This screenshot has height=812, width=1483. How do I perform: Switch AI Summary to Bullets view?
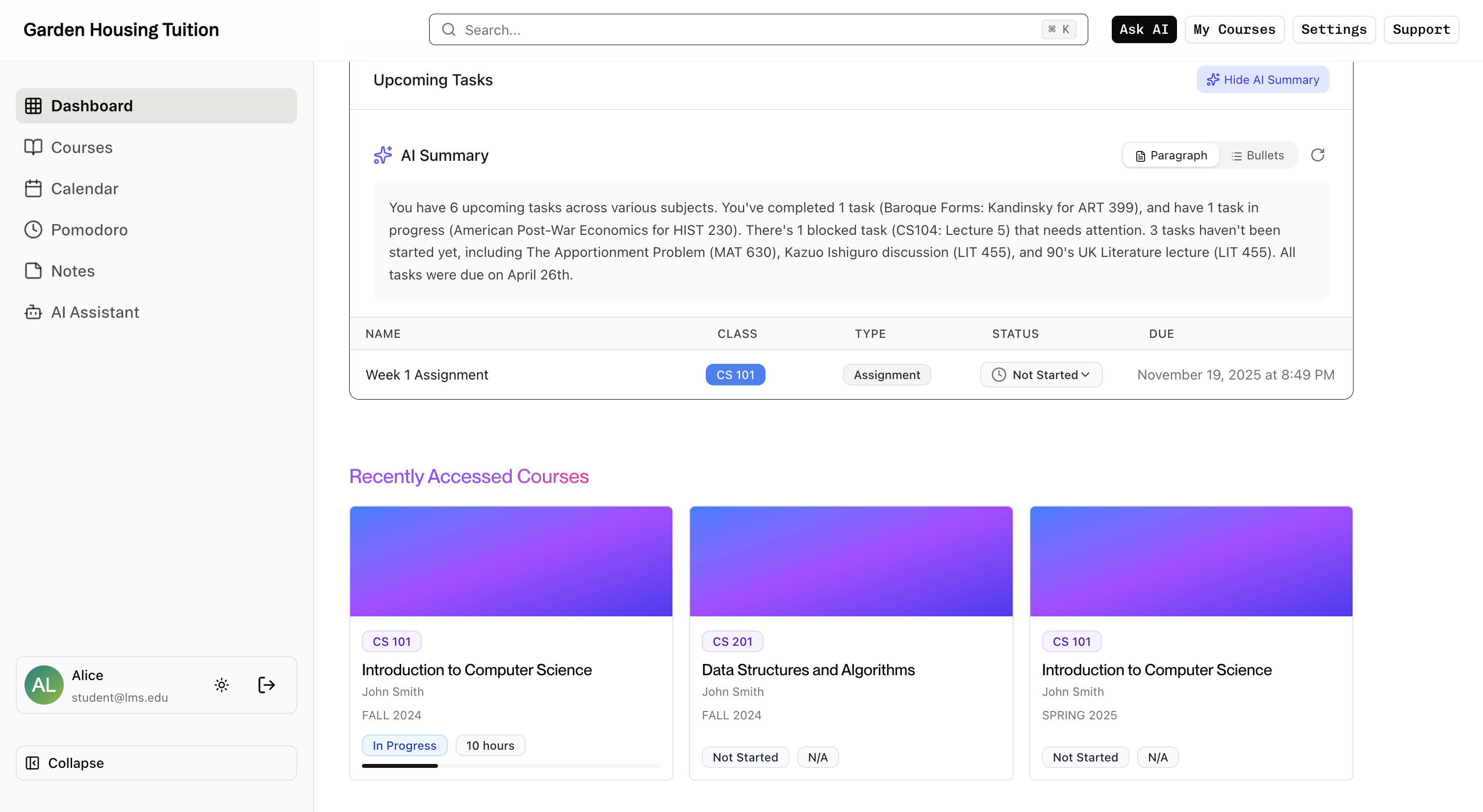pos(1258,155)
